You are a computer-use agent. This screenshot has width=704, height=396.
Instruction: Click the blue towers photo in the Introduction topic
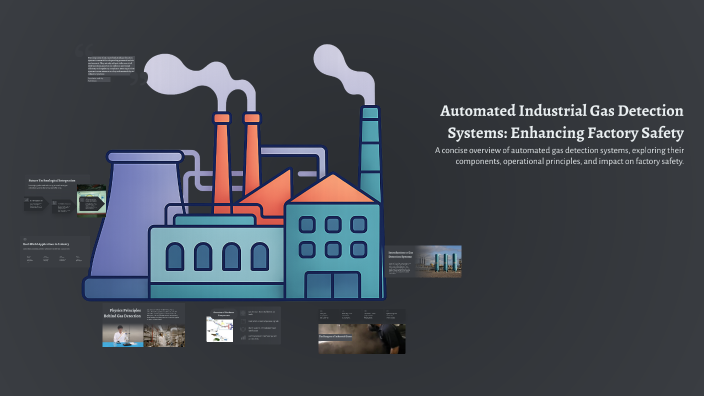(x=438, y=261)
